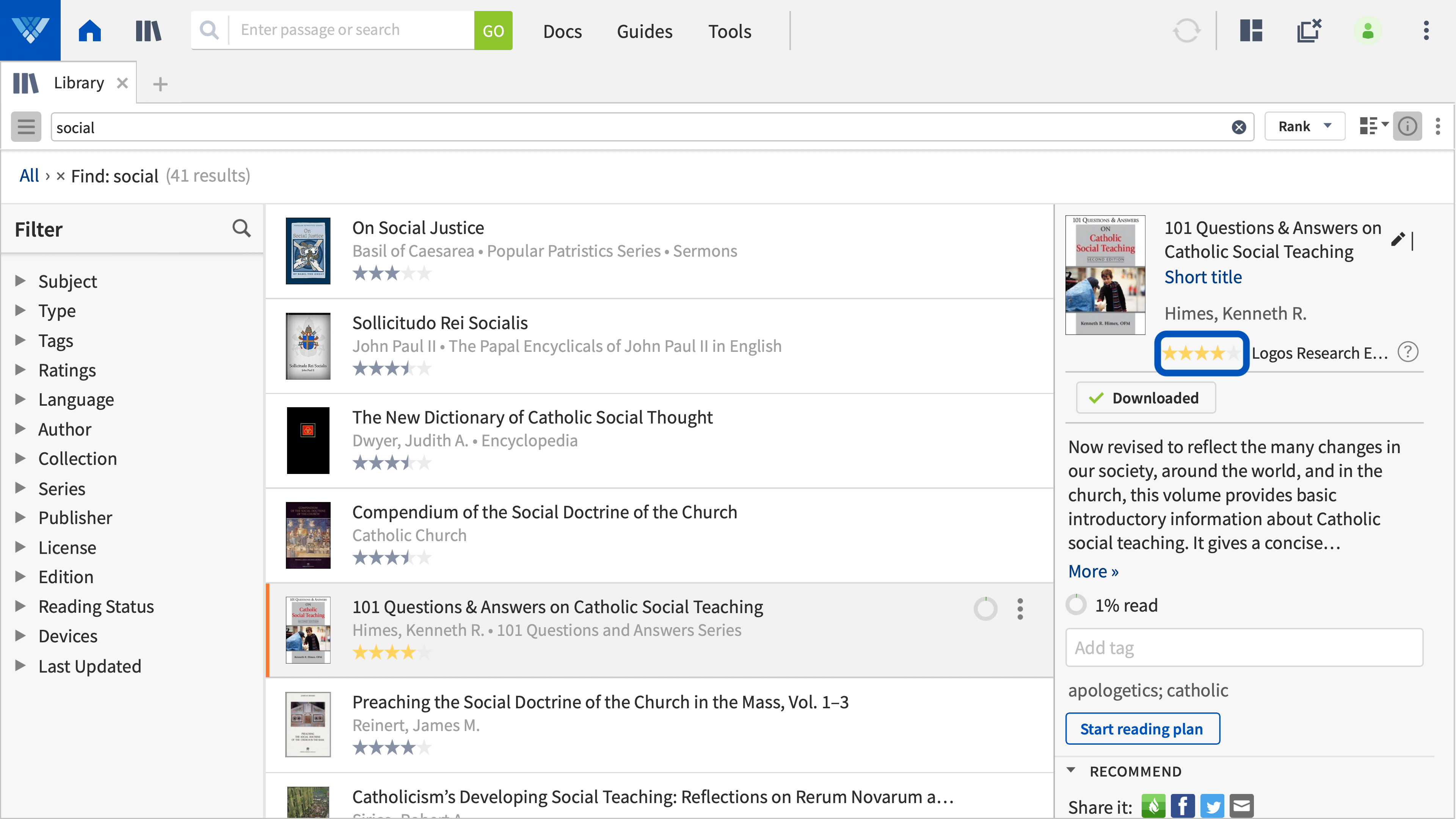Click the All breadcrumb link
The height and width of the screenshot is (819, 1456).
click(29, 176)
